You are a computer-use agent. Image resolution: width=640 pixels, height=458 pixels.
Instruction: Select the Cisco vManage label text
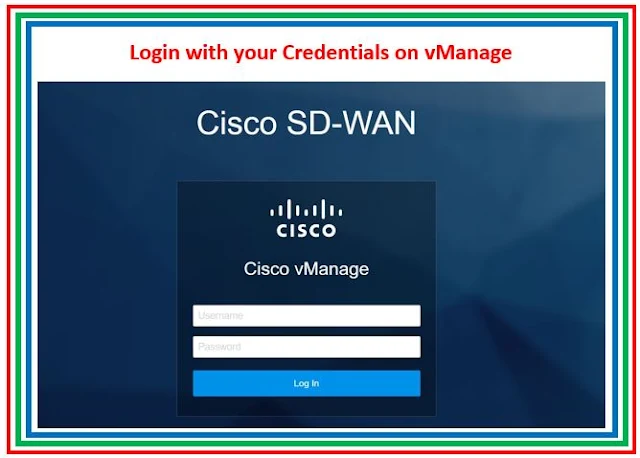(x=306, y=269)
